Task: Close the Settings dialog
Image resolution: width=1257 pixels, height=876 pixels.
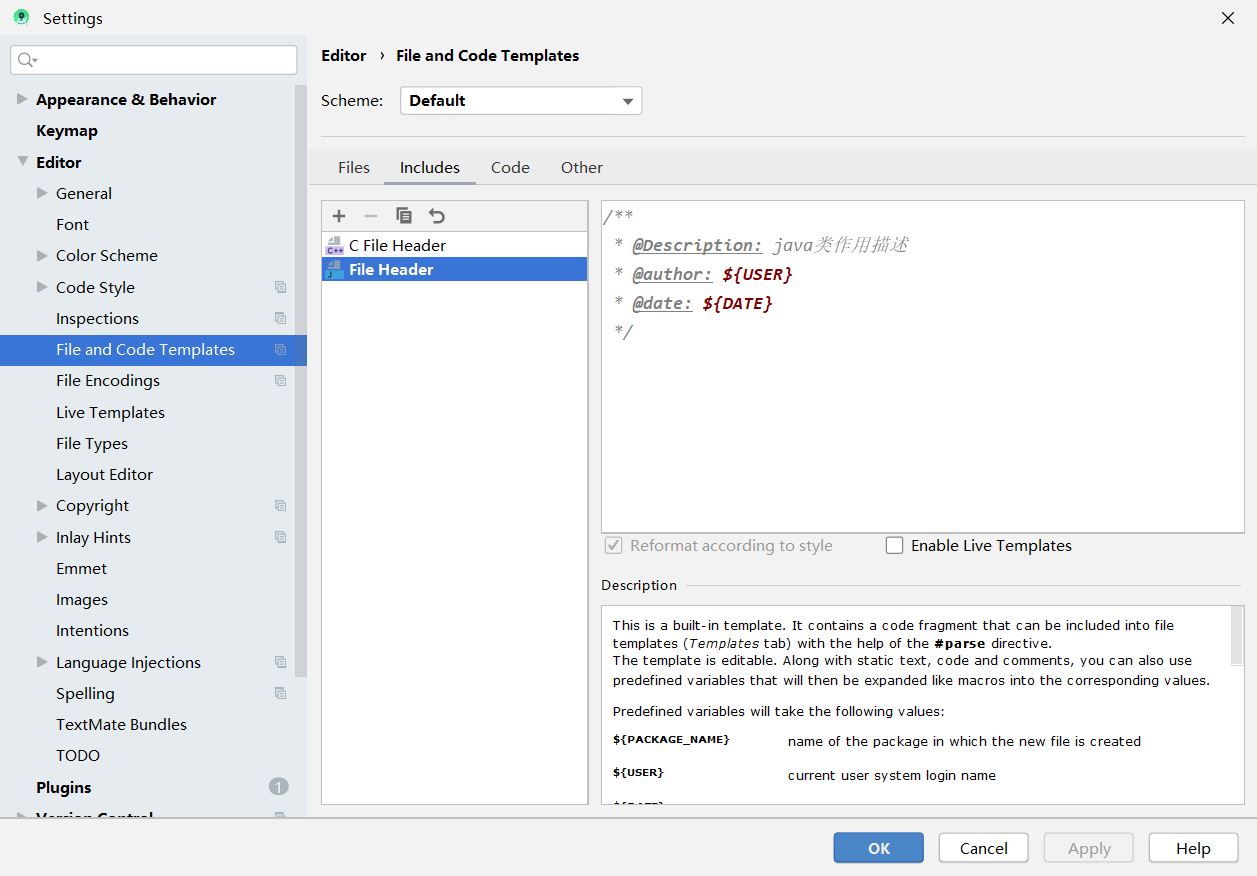Action: pos(1228,18)
